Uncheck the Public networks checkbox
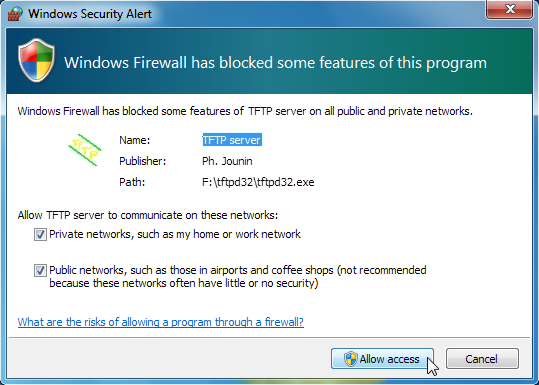The image size is (539, 385). tap(40, 270)
